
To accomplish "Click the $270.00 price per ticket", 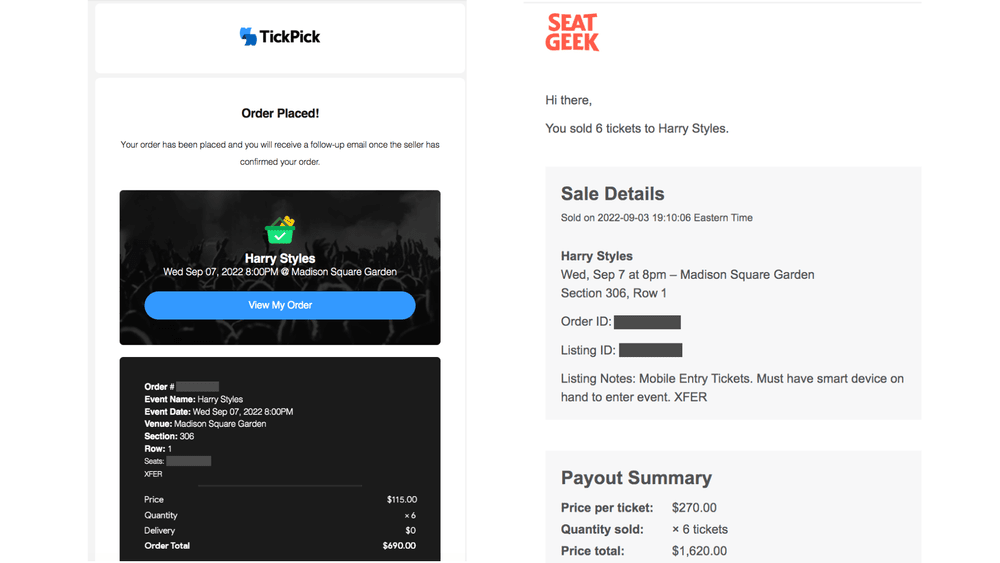I will (x=694, y=508).
